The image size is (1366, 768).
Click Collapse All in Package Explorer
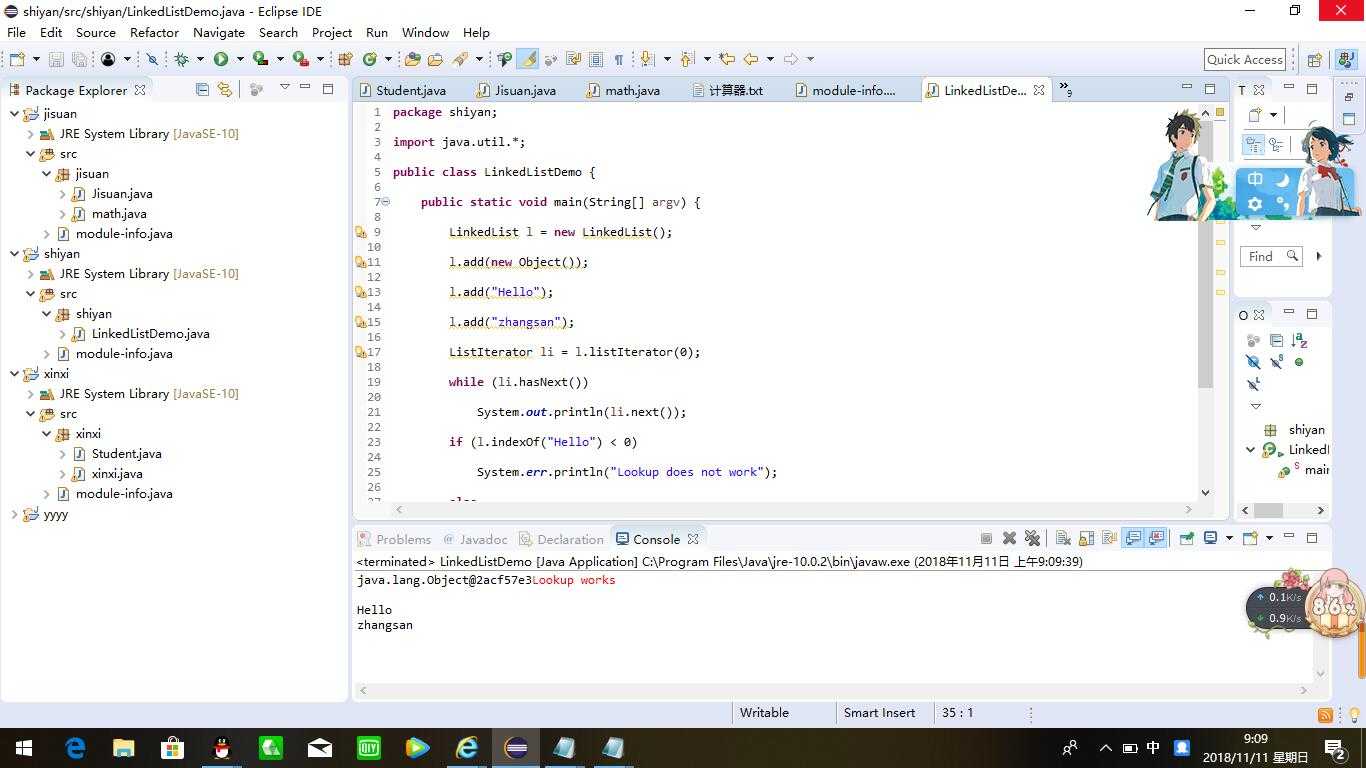click(202, 89)
